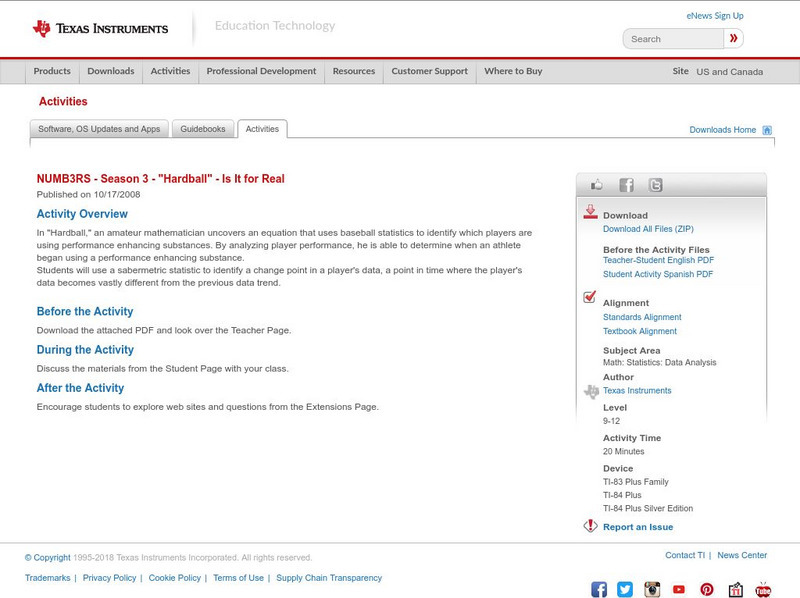Open the Professional Development menu

261,71
